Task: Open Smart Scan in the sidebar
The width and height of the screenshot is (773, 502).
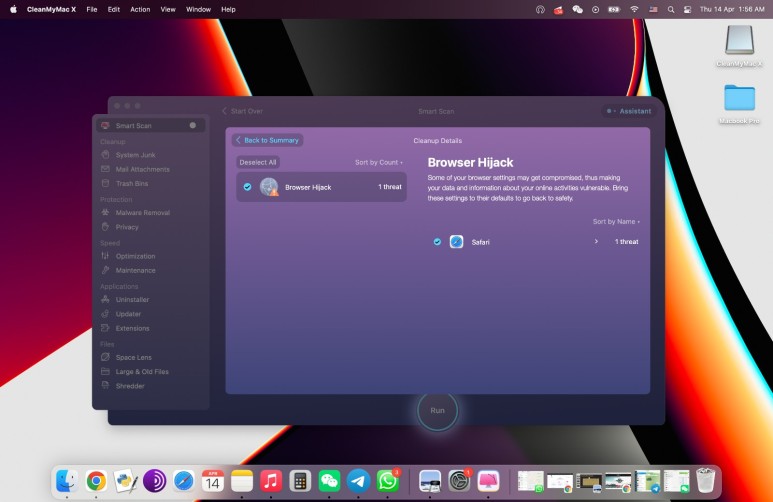Action: click(150, 126)
